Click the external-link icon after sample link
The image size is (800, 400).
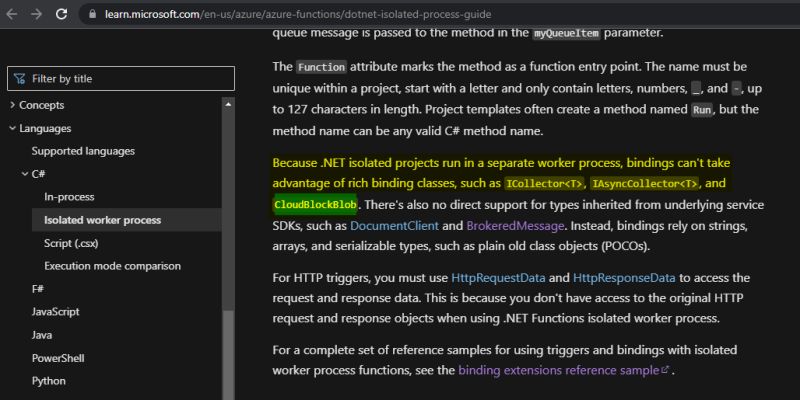[664, 370]
